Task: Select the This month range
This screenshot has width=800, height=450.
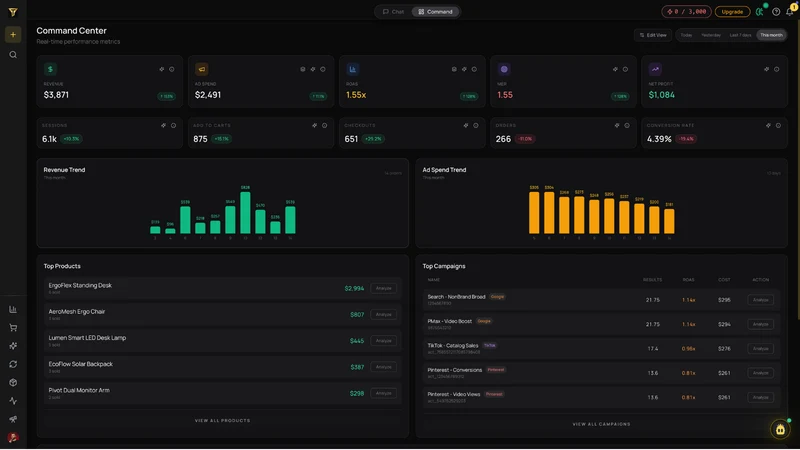Action: [771, 35]
